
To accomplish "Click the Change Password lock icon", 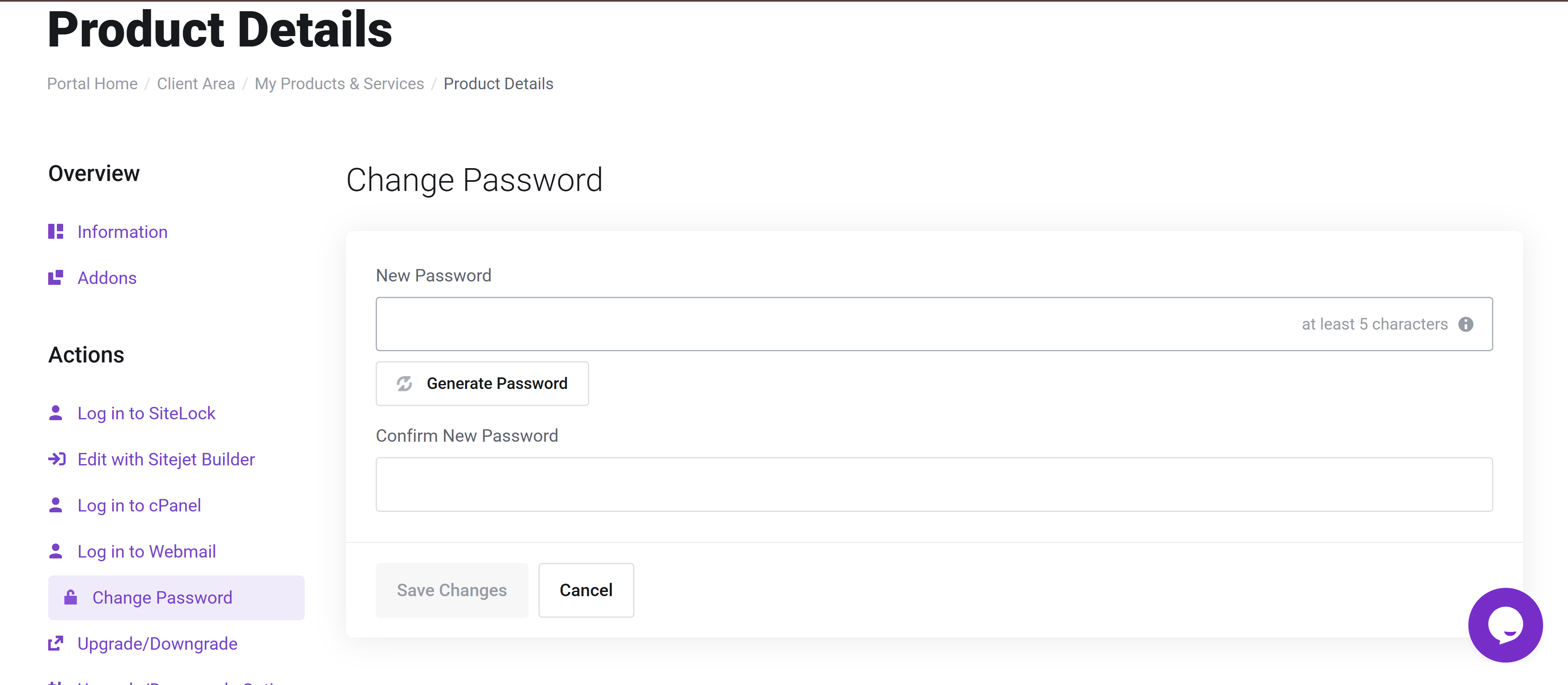I will [71, 597].
